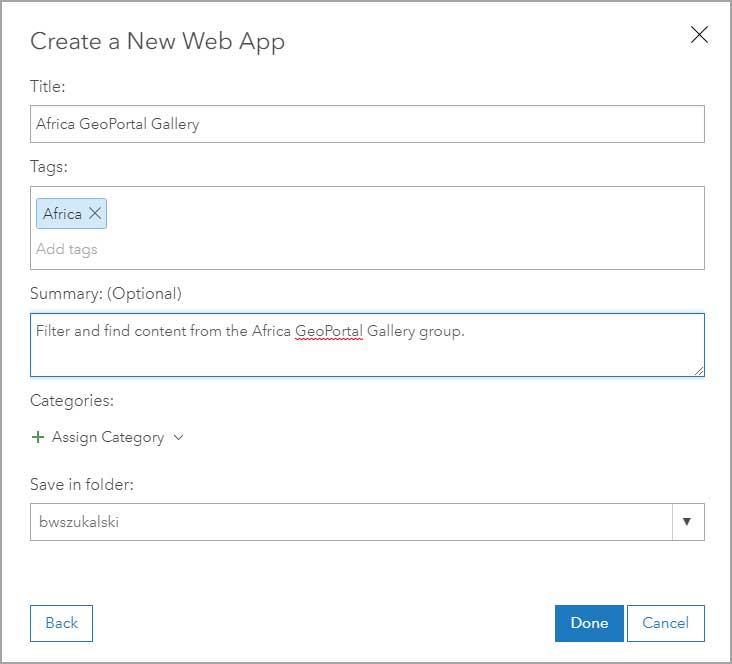The height and width of the screenshot is (664, 732).
Task: Click the Assign Category text link
Action: tap(108, 437)
